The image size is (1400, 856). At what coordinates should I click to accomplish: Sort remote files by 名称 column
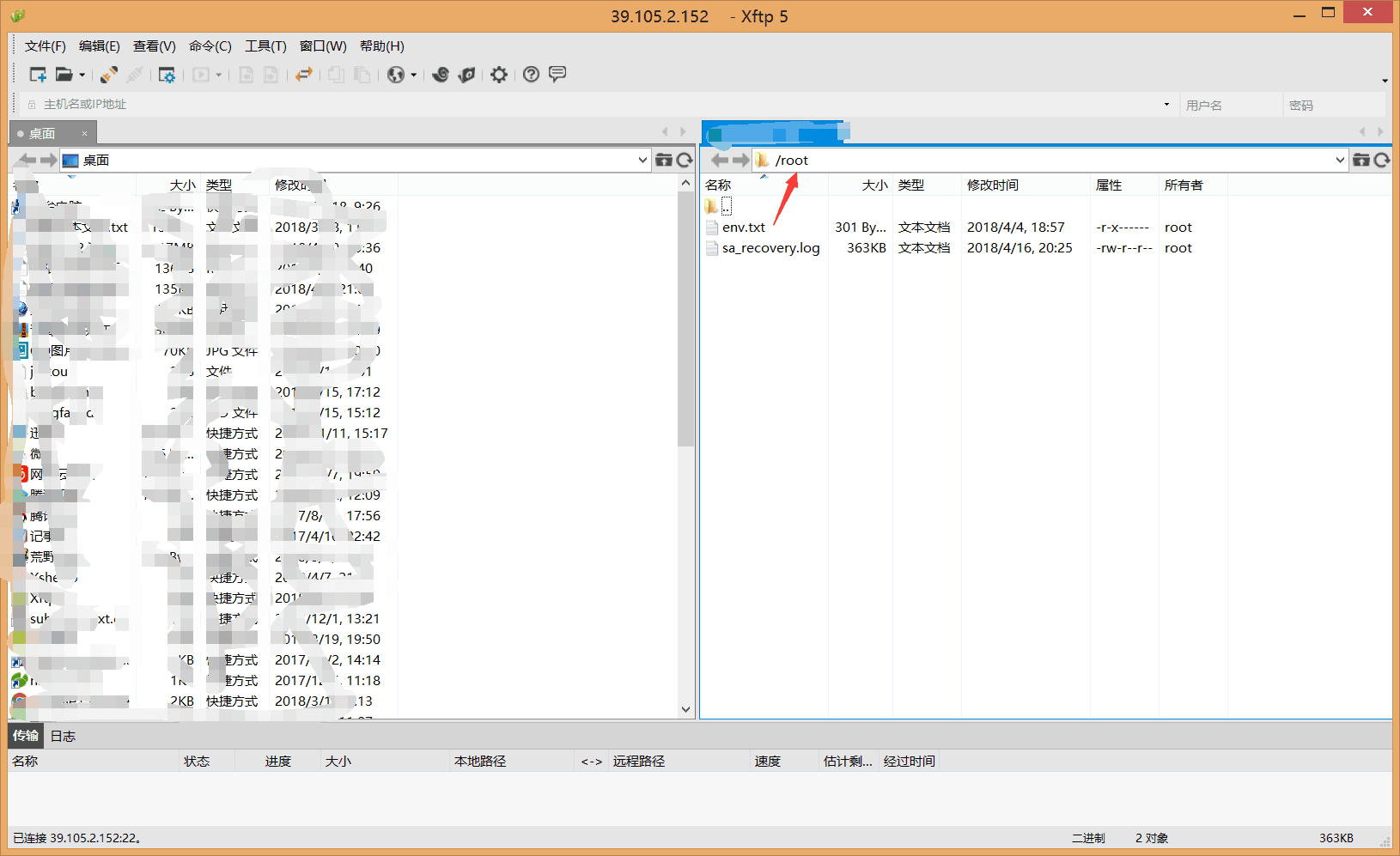(764, 185)
